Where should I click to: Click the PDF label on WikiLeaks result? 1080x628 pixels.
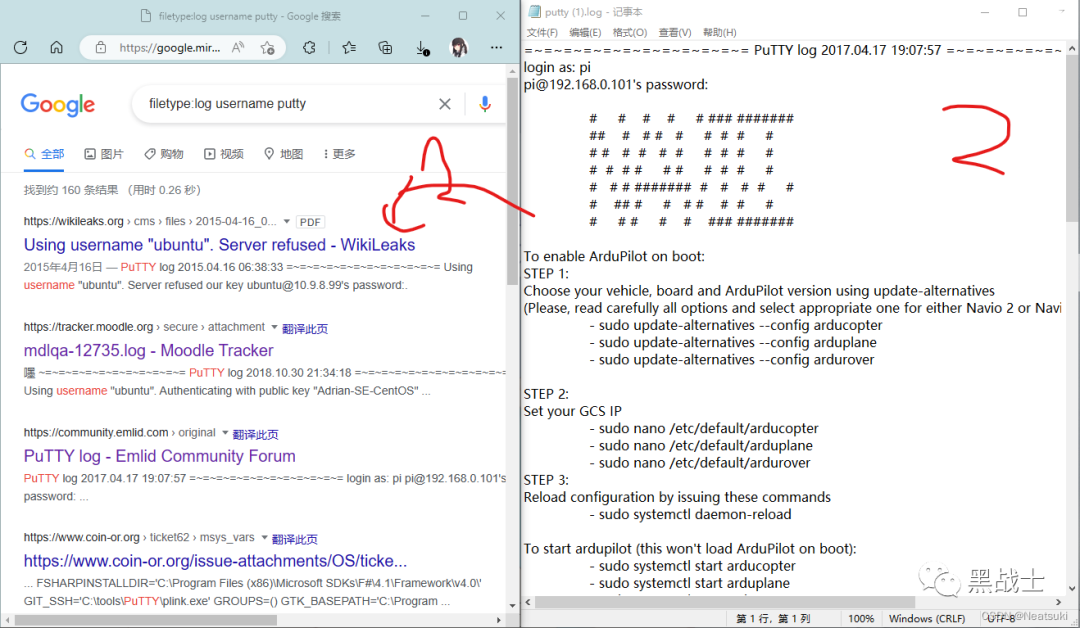[310, 222]
